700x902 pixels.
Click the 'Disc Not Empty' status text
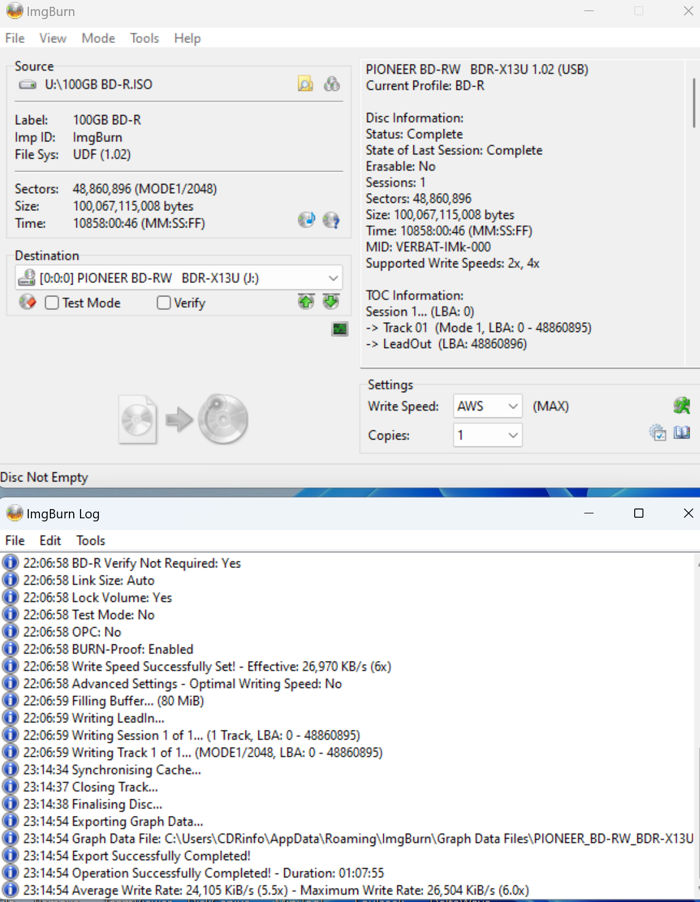(44, 477)
